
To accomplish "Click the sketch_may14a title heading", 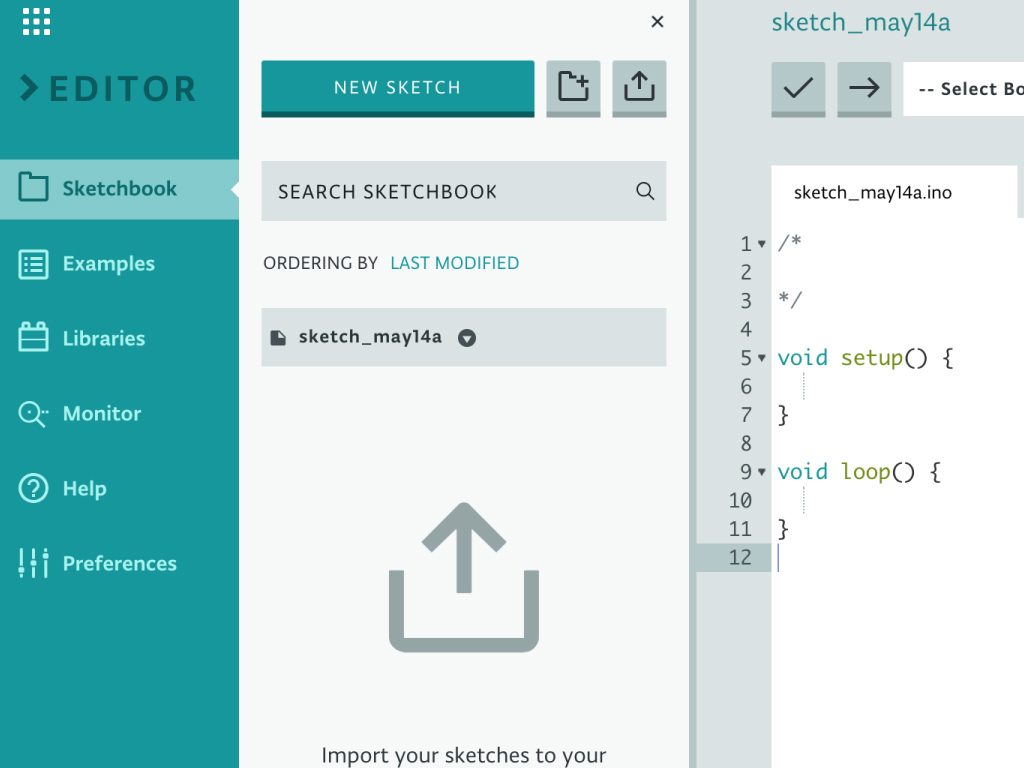I will pos(861,23).
